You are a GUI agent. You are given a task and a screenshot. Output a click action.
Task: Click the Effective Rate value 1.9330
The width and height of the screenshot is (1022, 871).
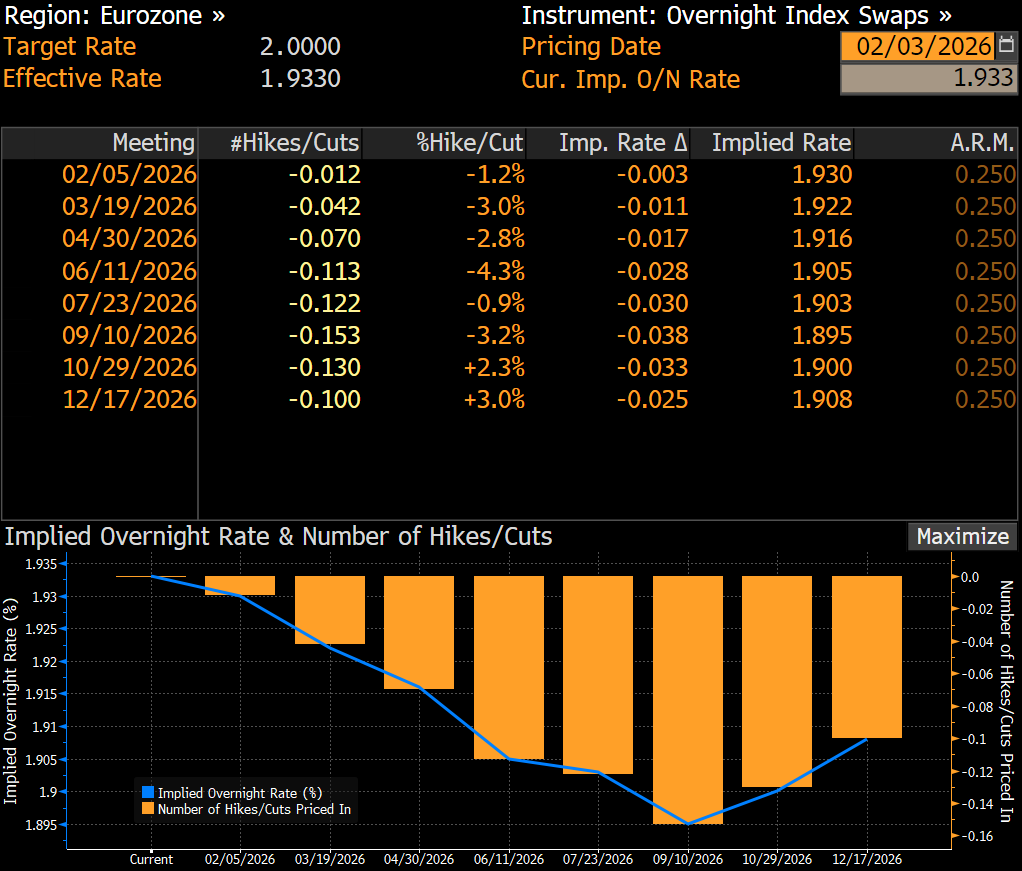(x=300, y=78)
